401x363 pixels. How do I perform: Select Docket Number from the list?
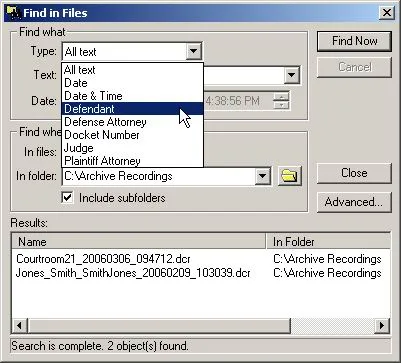coord(132,135)
